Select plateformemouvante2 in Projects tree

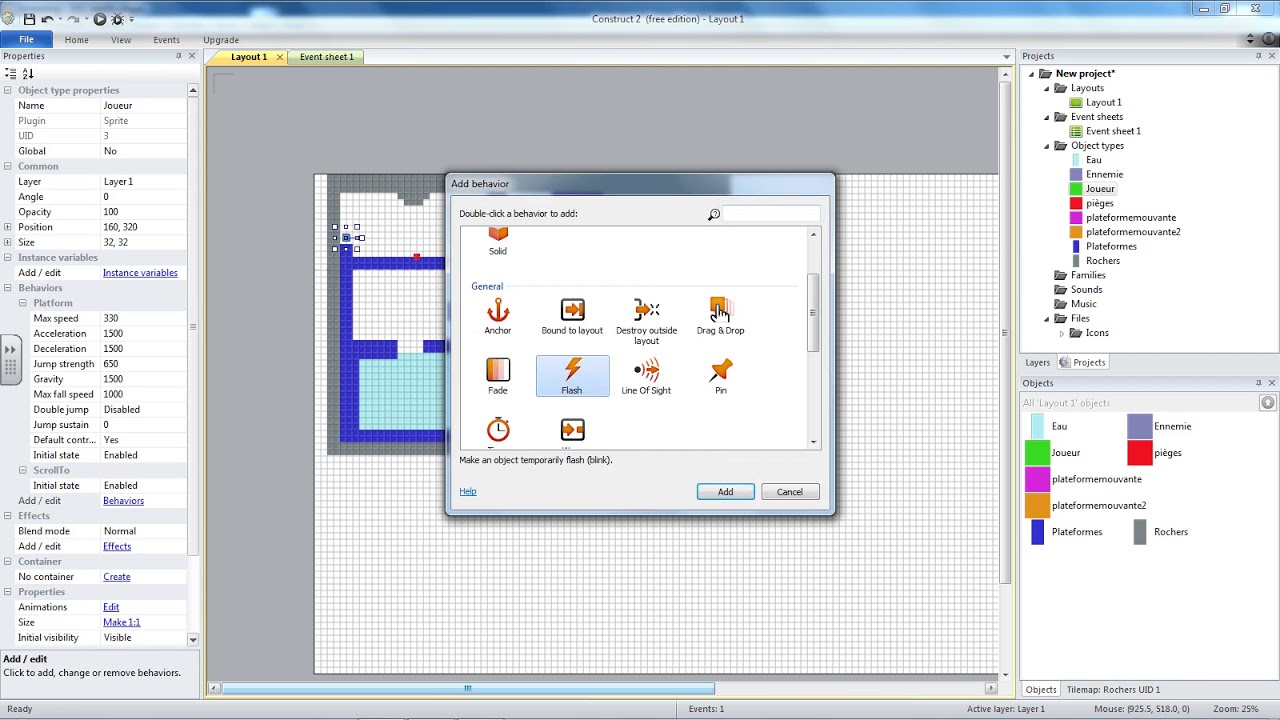pos(1133,232)
